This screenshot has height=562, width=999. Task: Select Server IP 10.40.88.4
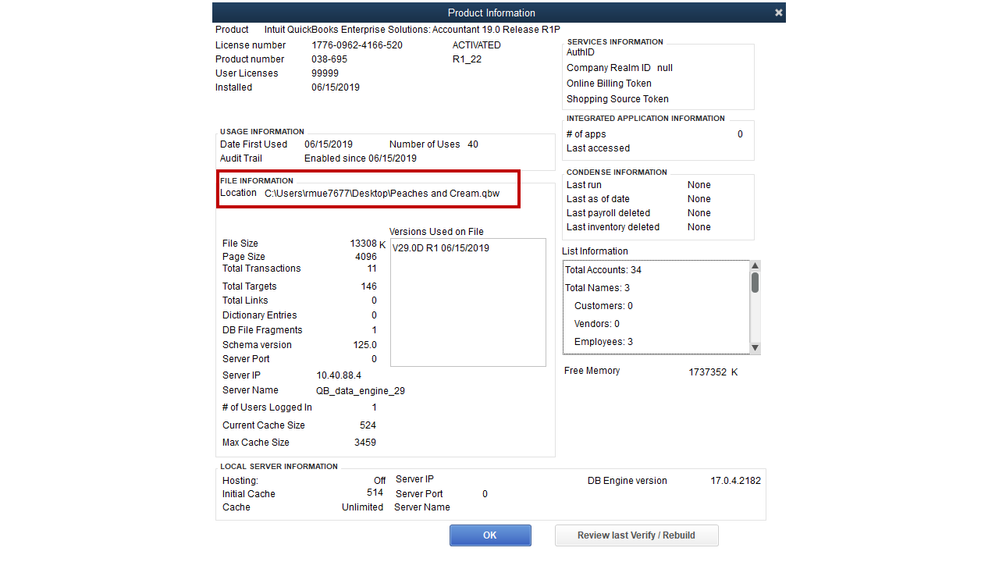(339, 375)
